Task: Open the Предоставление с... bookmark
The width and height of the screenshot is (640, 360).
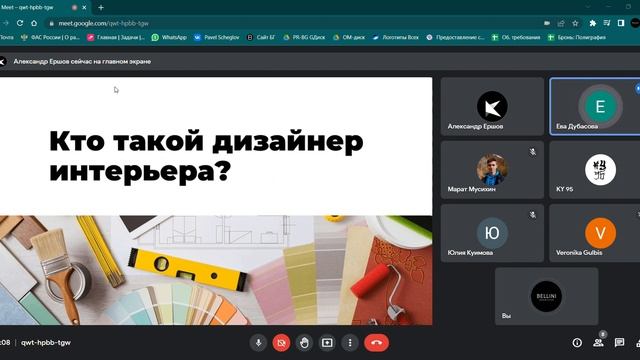Action: point(455,37)
